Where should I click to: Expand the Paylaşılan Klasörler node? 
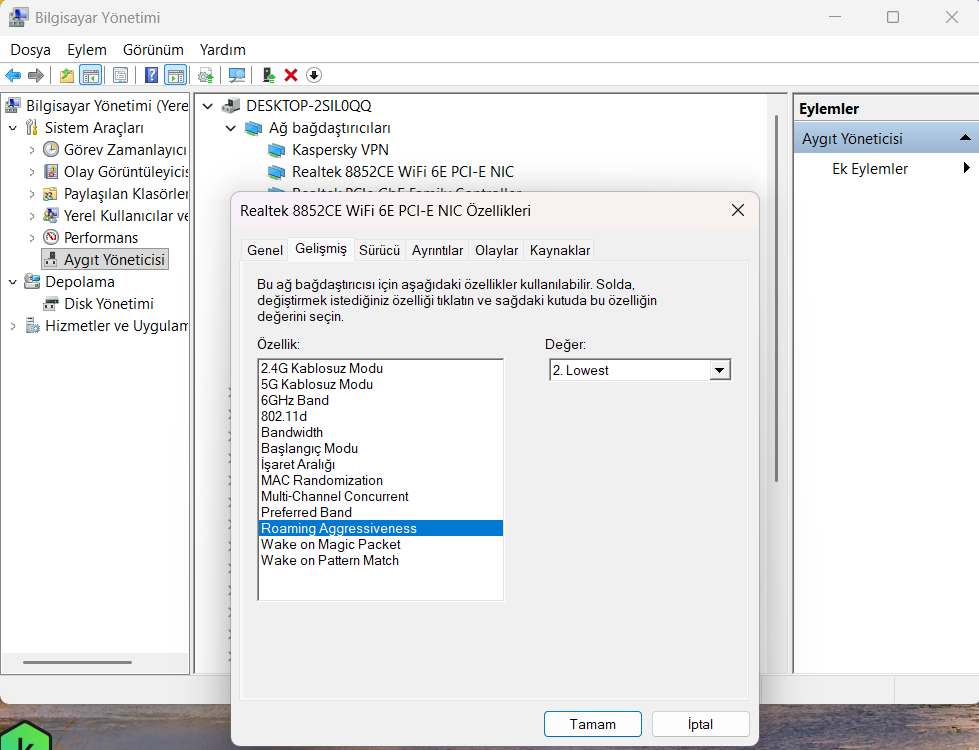click(32, 194)
